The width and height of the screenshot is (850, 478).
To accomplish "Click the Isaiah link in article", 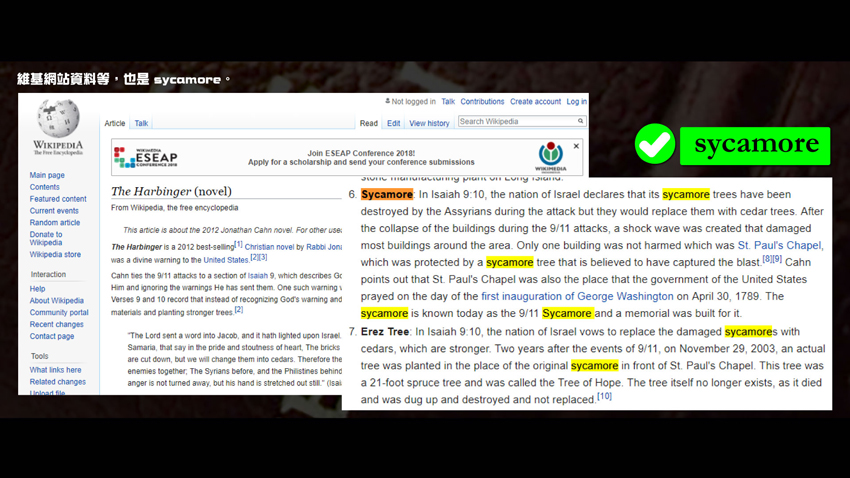I will coord(257,276).
